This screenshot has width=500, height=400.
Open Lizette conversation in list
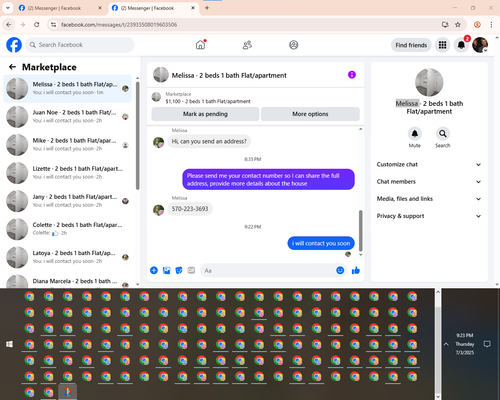(68, 173)
